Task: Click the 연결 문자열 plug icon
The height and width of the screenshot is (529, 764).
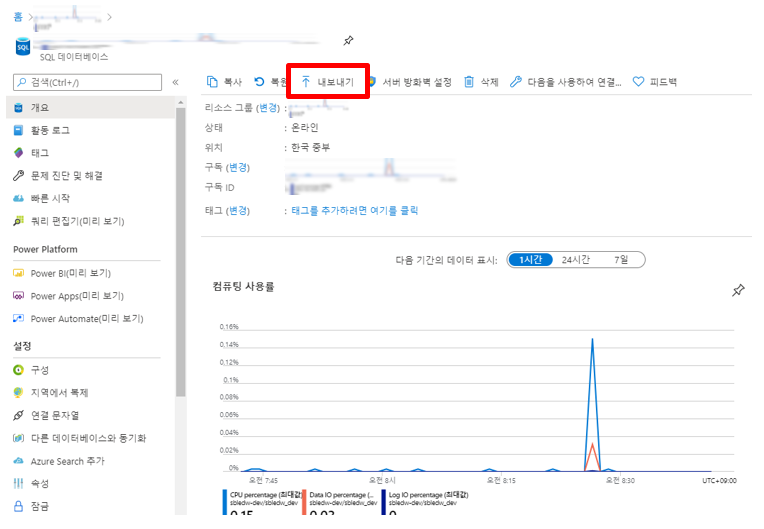Action: 19,415
